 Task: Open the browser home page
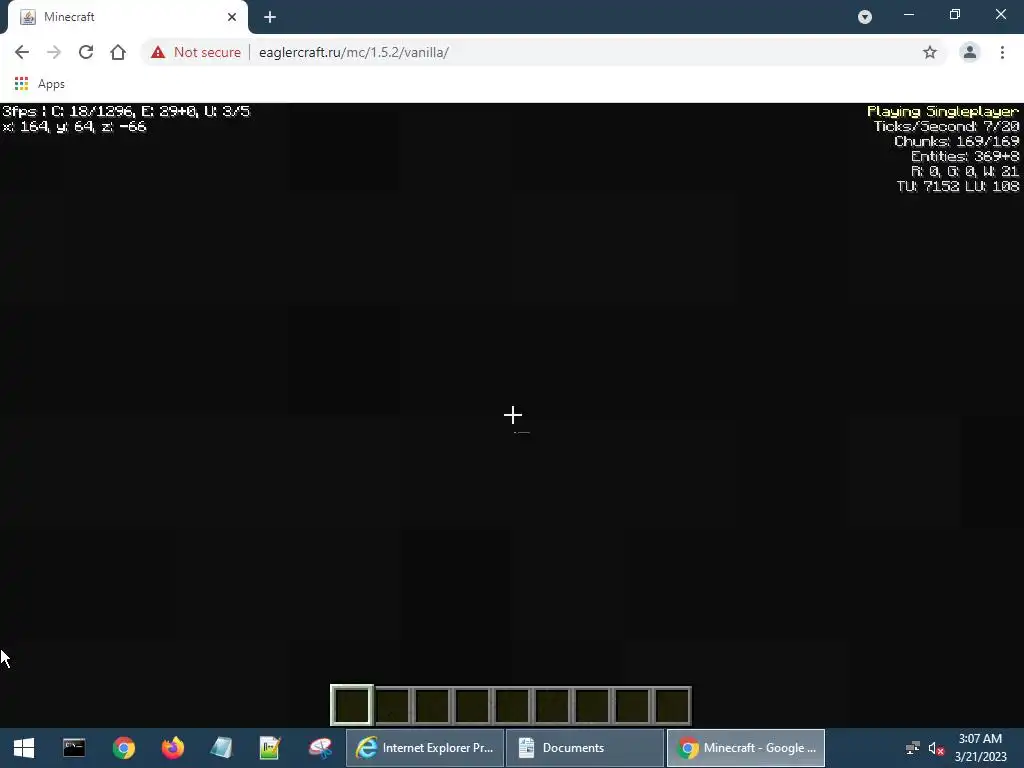118,52
